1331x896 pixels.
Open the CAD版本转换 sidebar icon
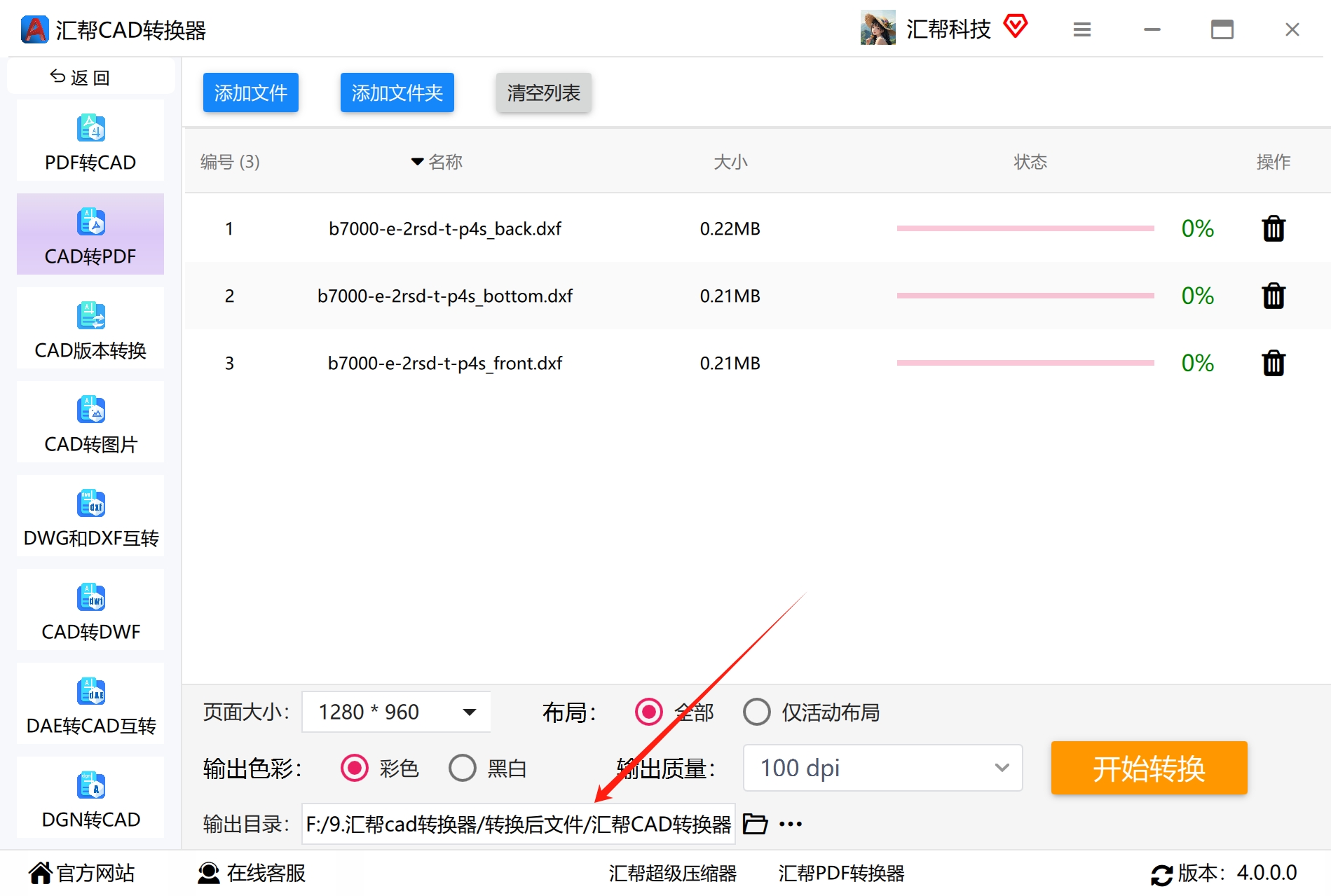pyautogui.click(x=90, y=316)
